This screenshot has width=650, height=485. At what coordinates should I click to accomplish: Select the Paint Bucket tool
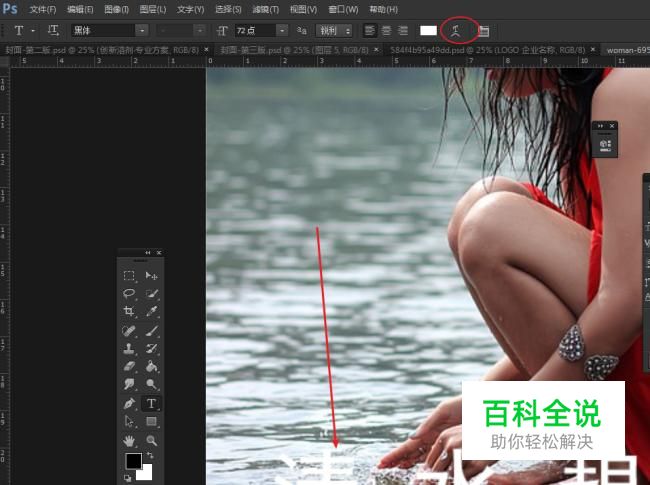[151, 366]
